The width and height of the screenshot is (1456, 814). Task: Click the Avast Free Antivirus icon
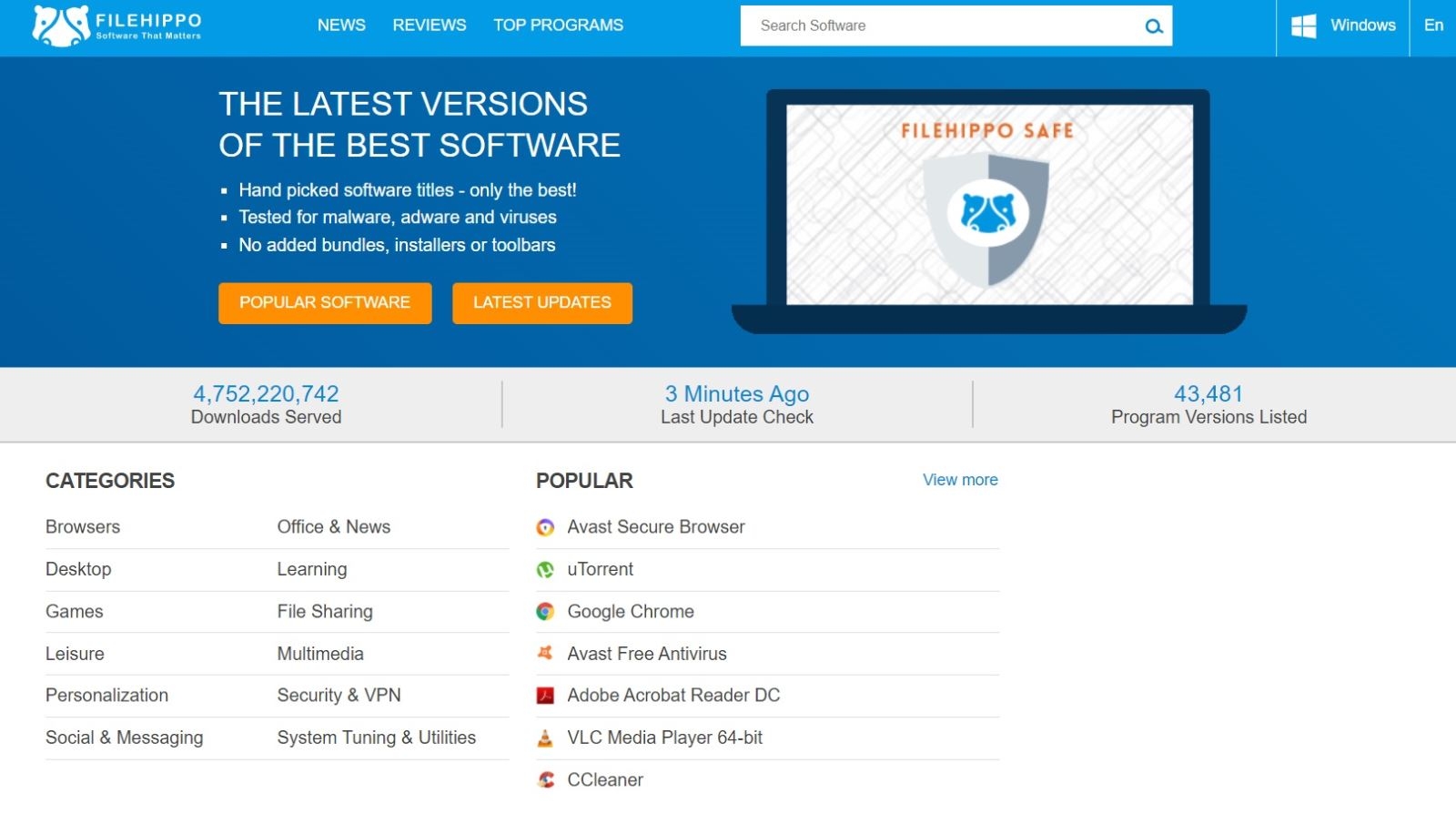click(545, 654)
